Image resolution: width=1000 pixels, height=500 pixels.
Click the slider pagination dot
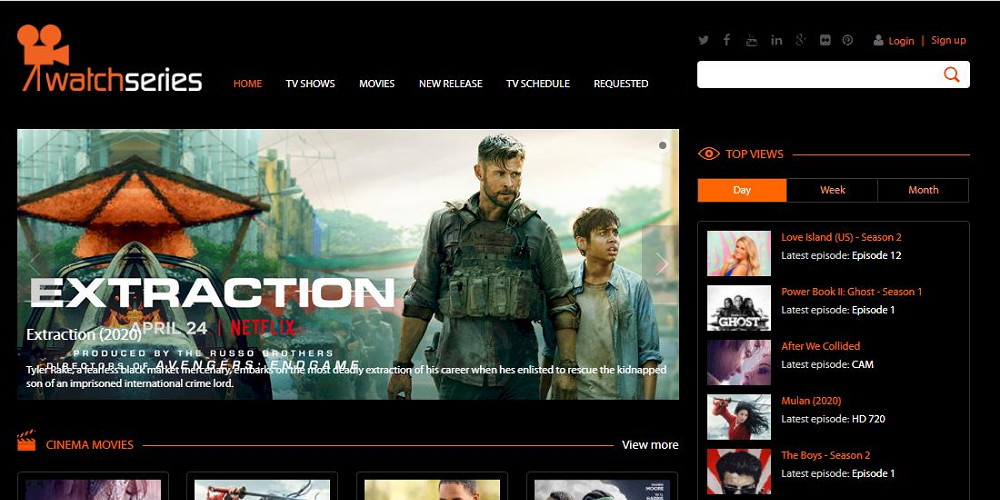pyautogui.click(x=663, y=145)
